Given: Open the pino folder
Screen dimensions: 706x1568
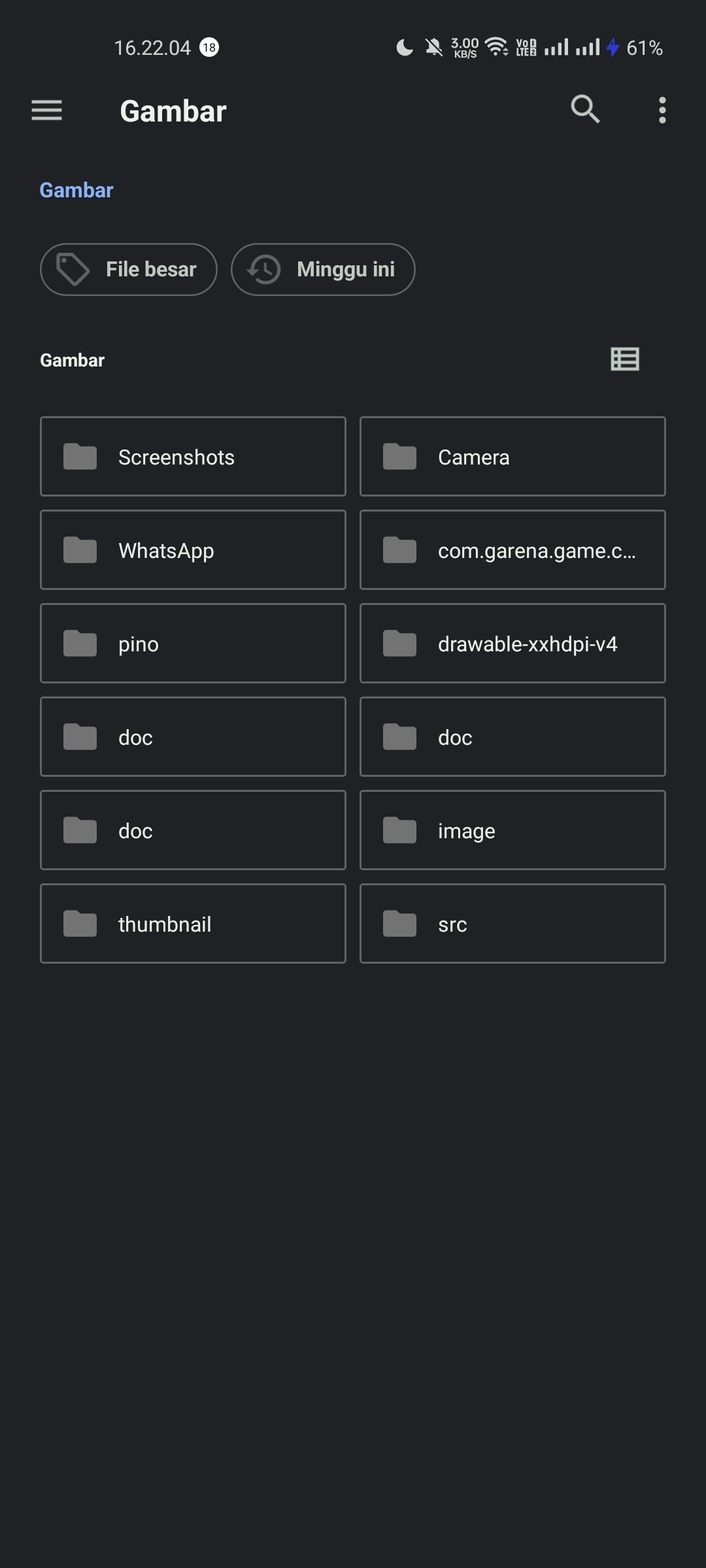Looking at the screenshot, I should click(x=193, y=644).
